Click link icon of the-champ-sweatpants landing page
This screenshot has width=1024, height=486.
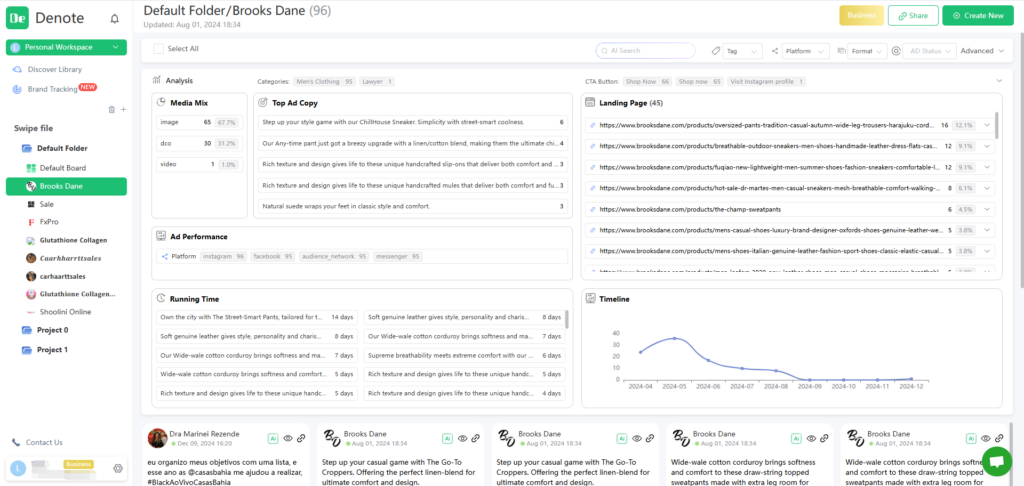[593, 210]
